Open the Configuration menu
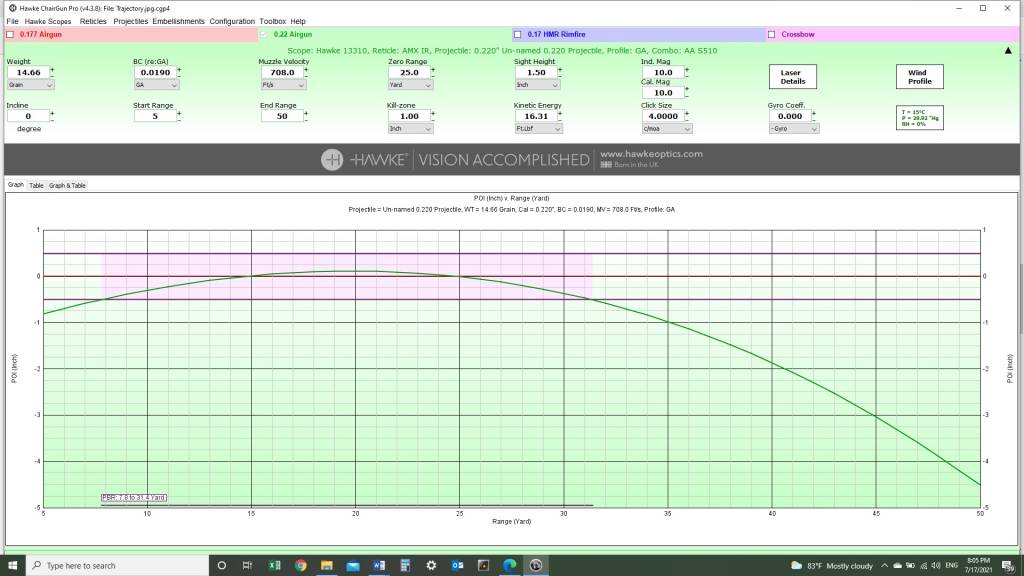The width and height of the screenshot is (1024, 576). coord(232,22)
